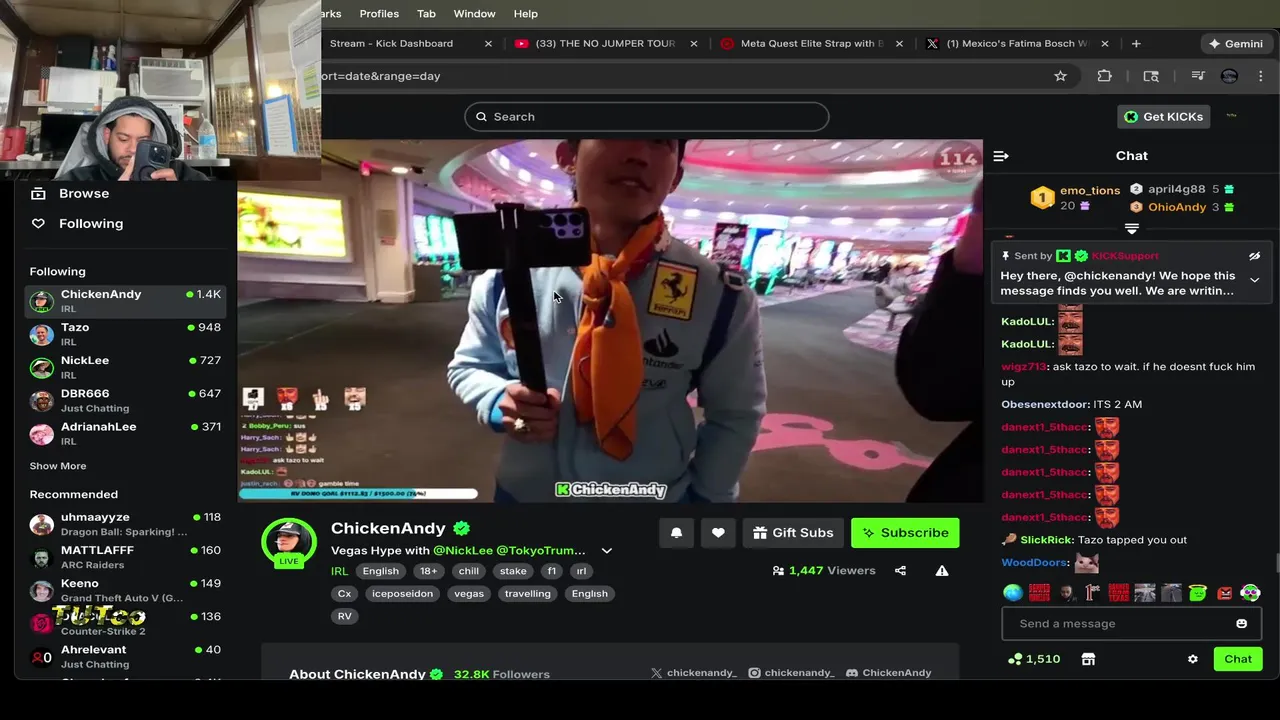Select the 18+ tag

pyautogui.click(x=428, y=571)
